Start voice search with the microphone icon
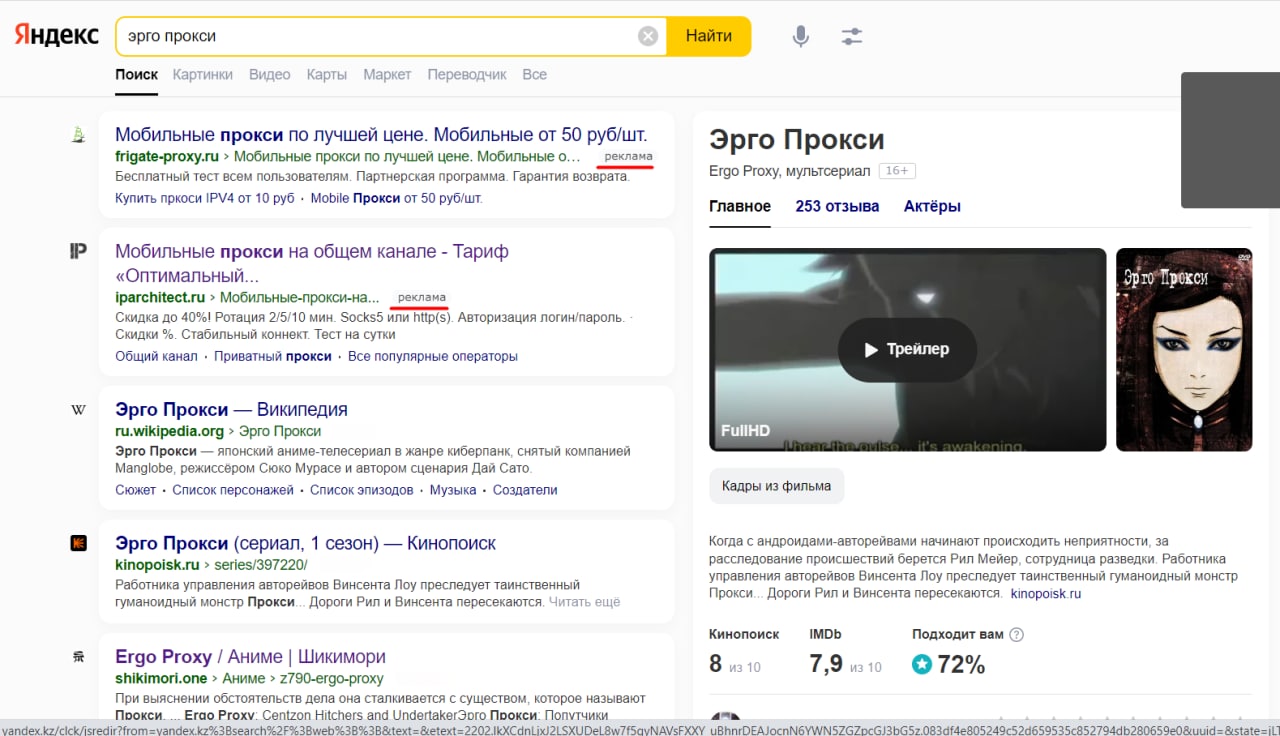The width and height of the screenshot is (1280, 736). coord(800,36)
